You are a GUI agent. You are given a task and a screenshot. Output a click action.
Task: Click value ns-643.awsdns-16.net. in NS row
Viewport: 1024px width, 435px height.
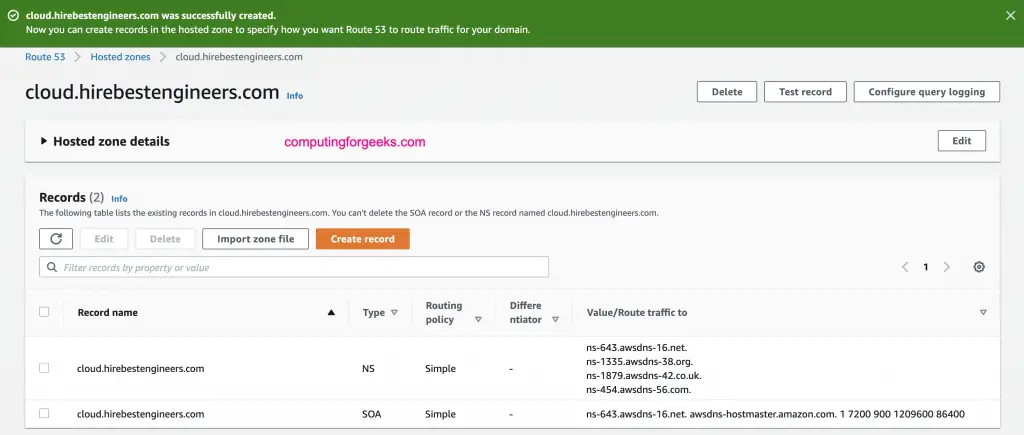pos(637,347)
